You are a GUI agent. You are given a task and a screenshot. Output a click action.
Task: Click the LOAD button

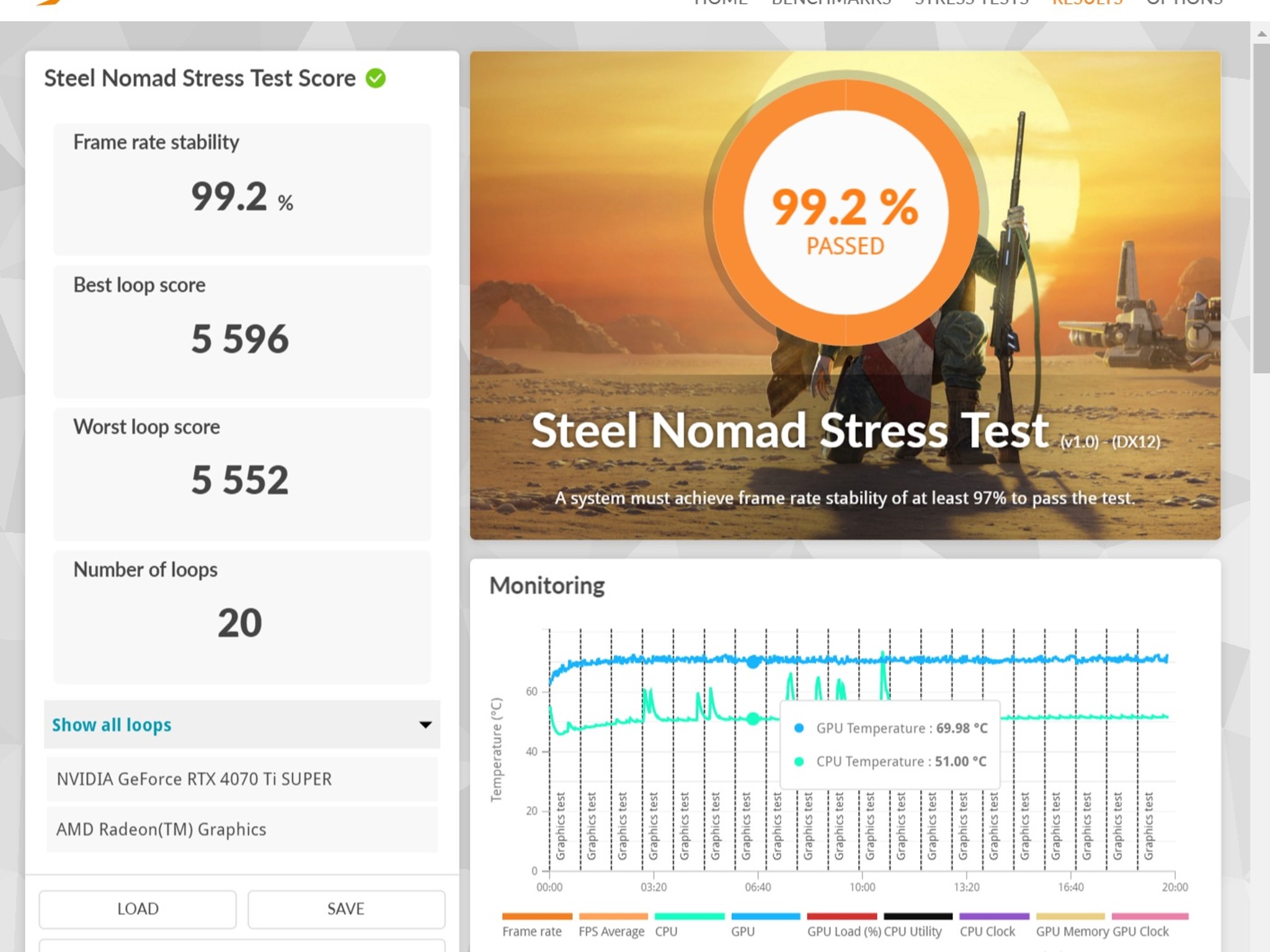(138, 909)
